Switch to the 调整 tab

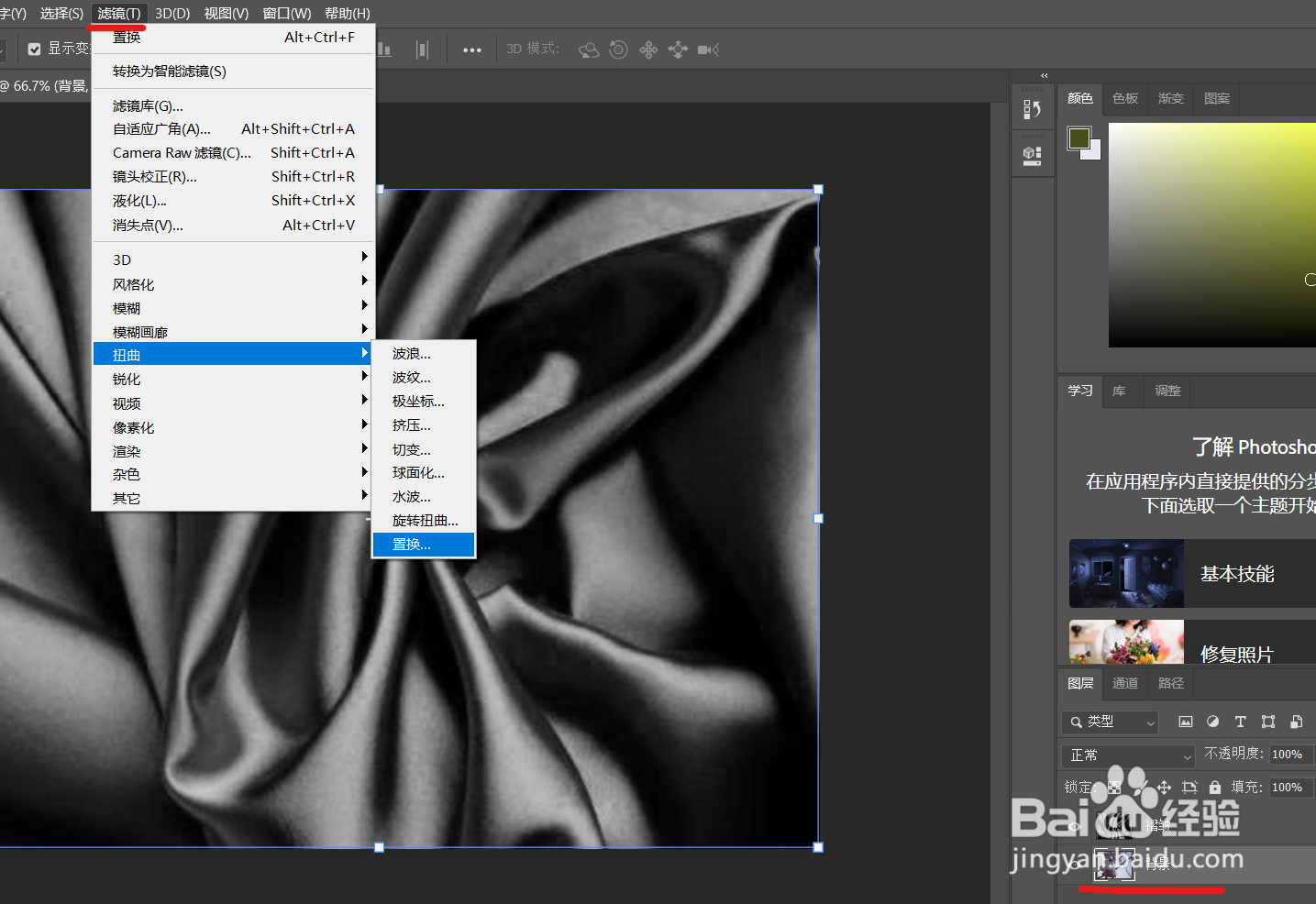click(1167, 391)
